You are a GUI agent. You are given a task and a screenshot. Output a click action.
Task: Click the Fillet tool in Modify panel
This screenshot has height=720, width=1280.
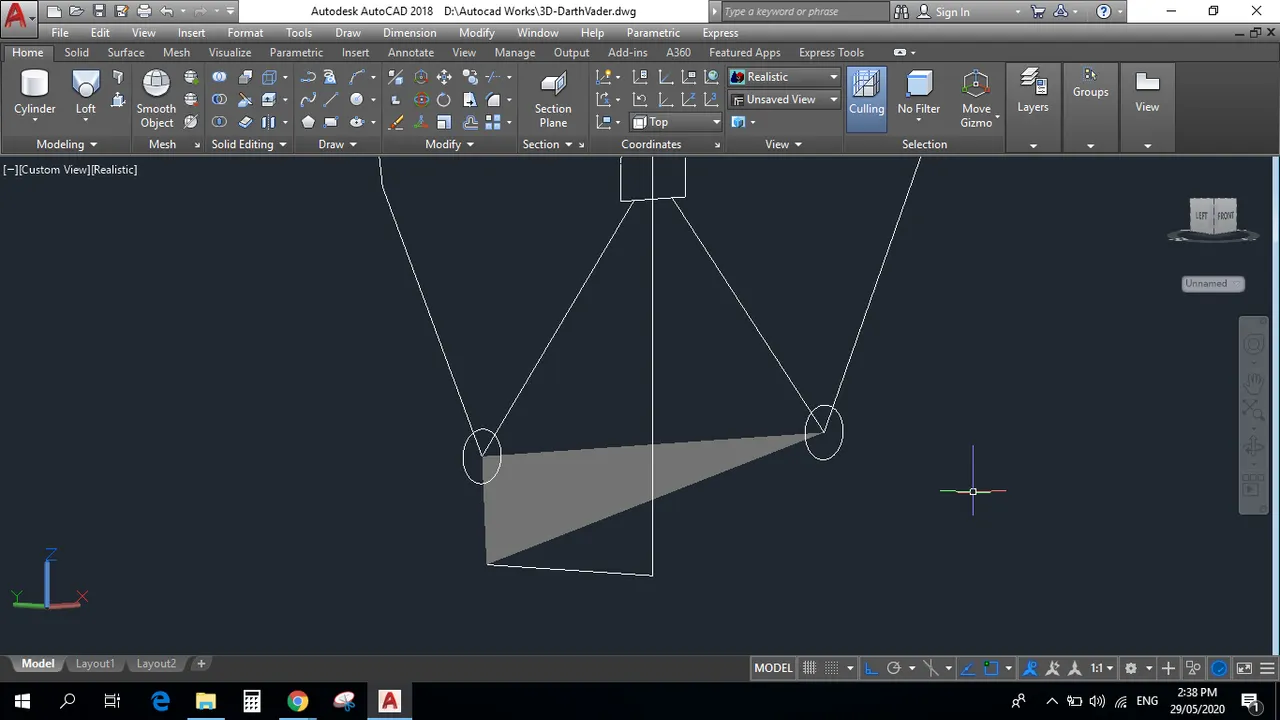[493, 100]
